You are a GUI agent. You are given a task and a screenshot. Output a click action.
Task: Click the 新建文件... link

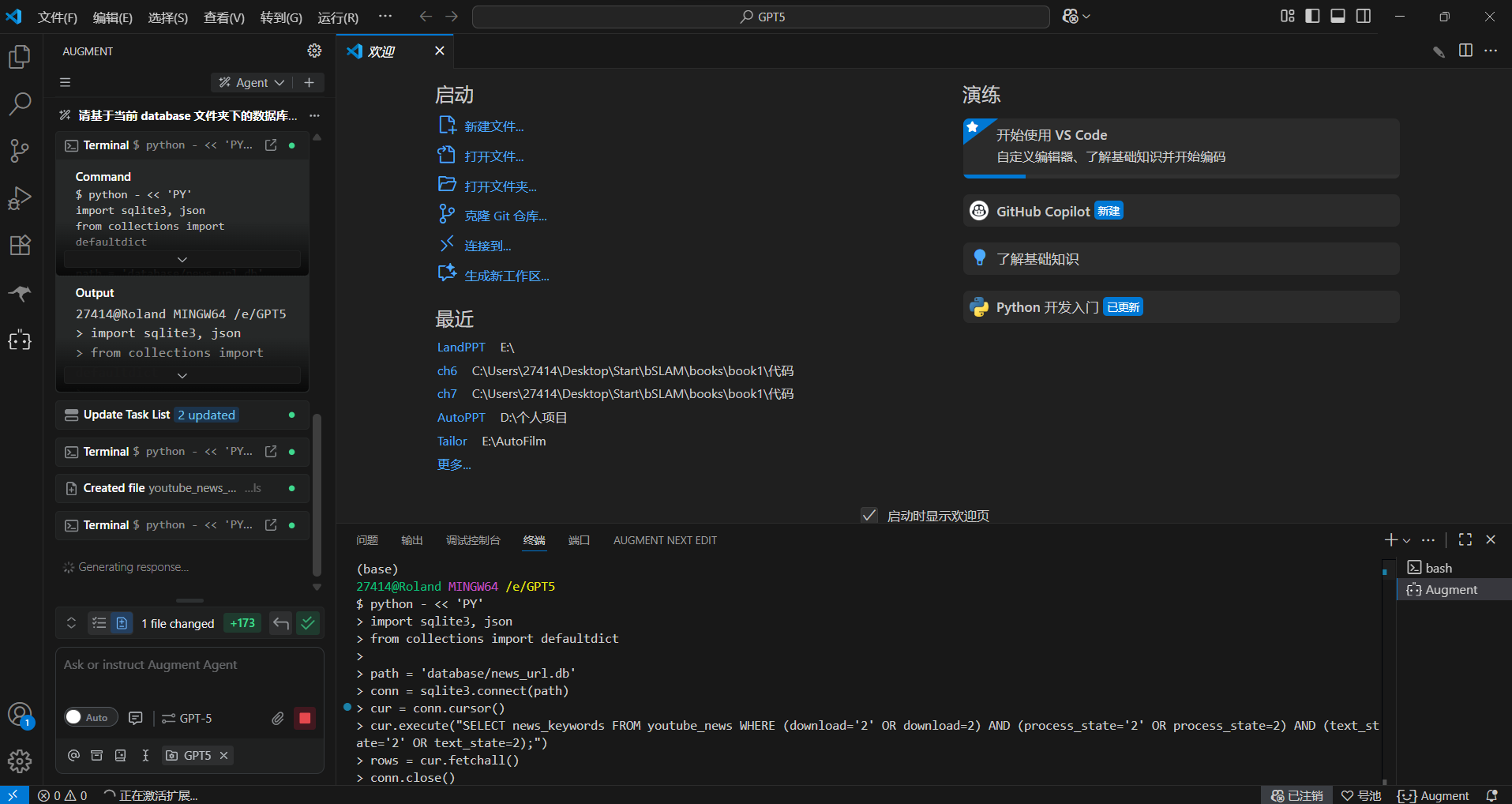click(494, 126)
